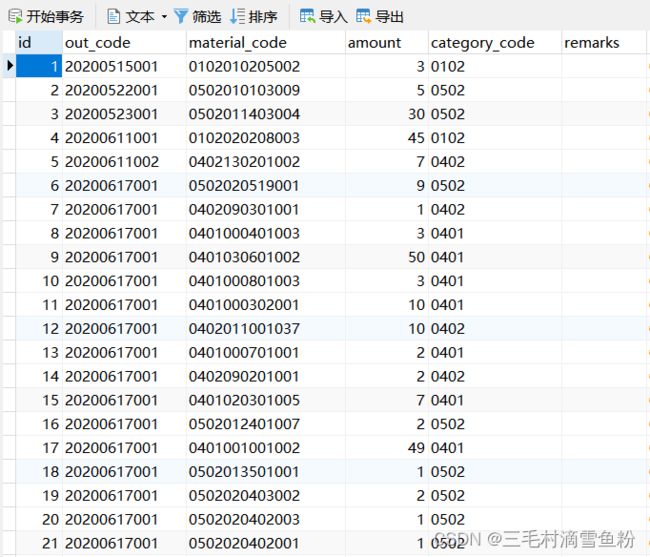Click the 导入 import label
Viewport: 650px width, 557px height.
(x=333, y=17)
